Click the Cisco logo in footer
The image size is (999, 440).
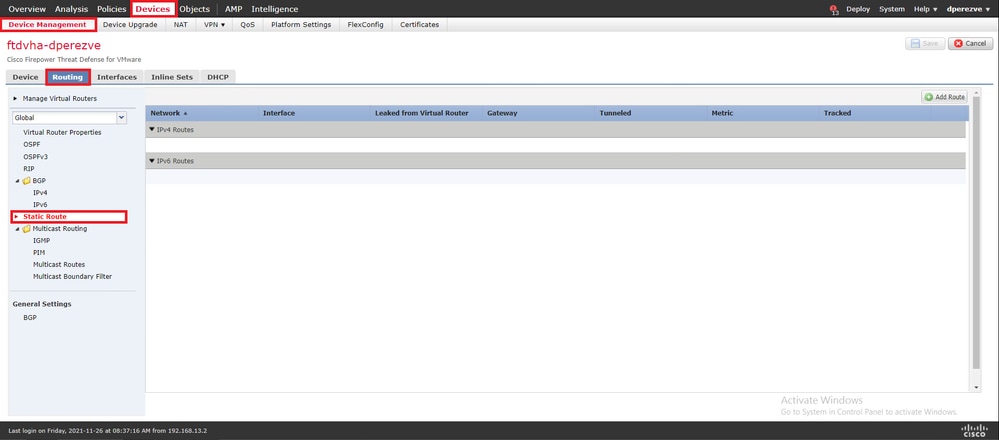pos(974,430)
